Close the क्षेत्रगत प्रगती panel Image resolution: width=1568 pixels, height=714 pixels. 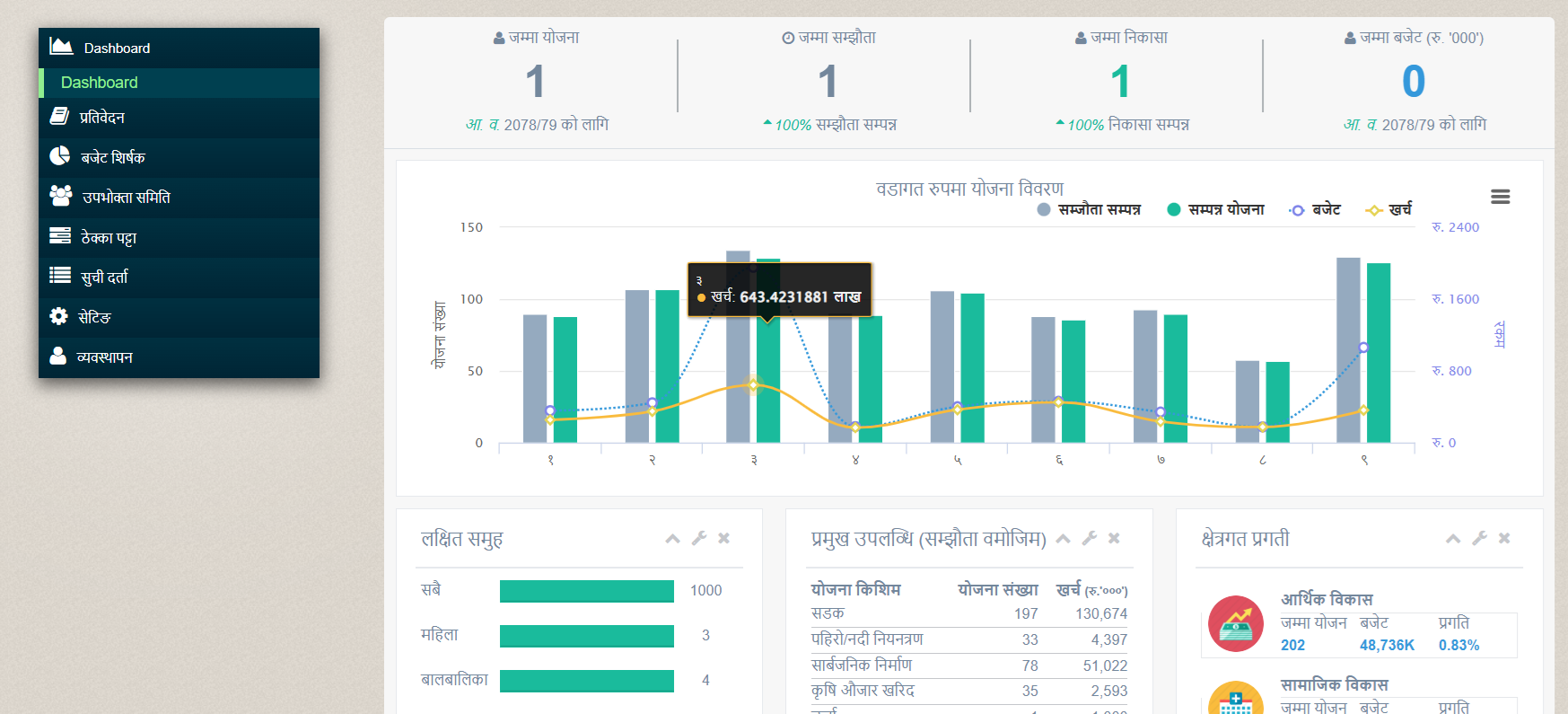click(x=1504, y=538)
